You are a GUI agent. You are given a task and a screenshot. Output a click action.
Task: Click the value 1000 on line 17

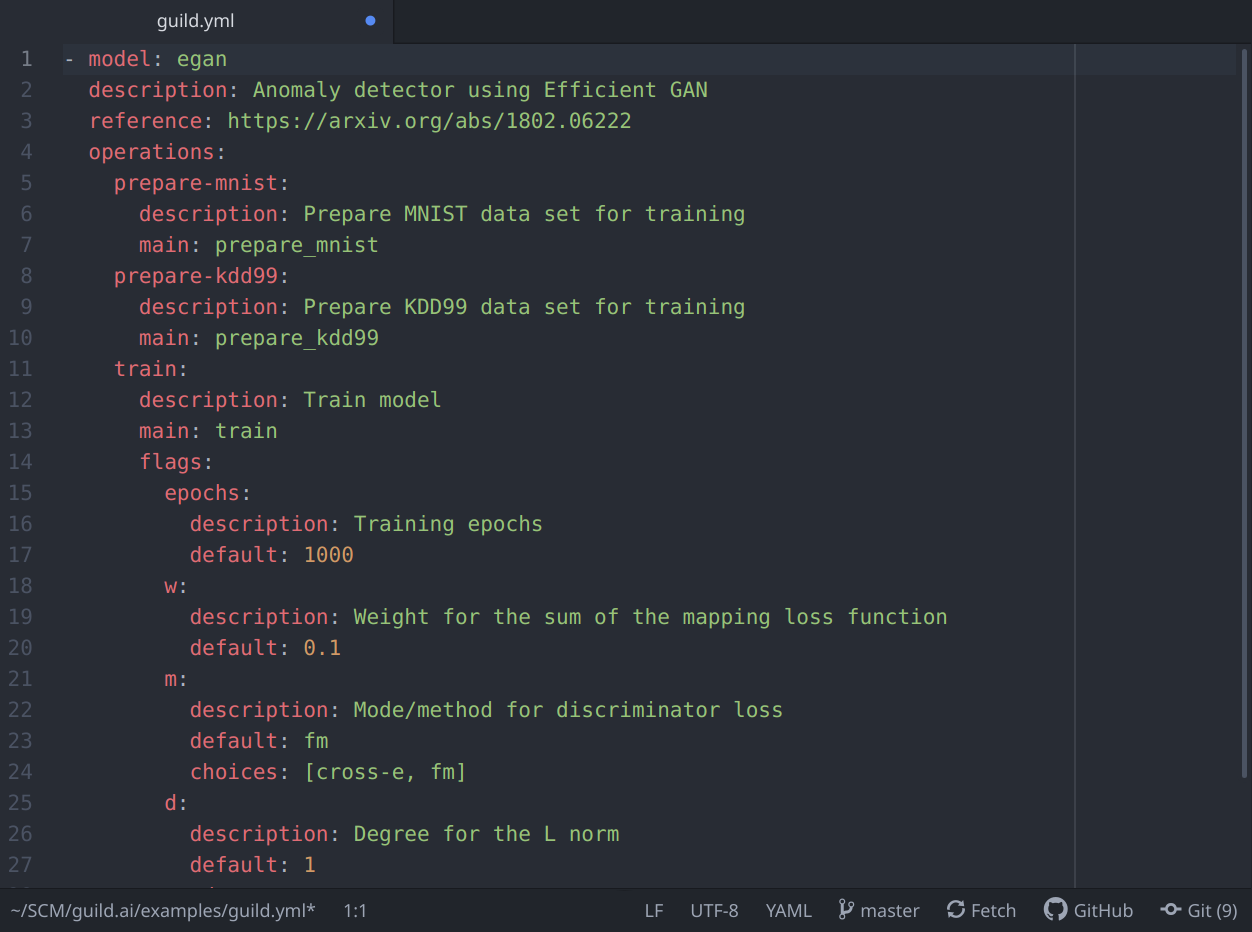(x=329, y=555)
